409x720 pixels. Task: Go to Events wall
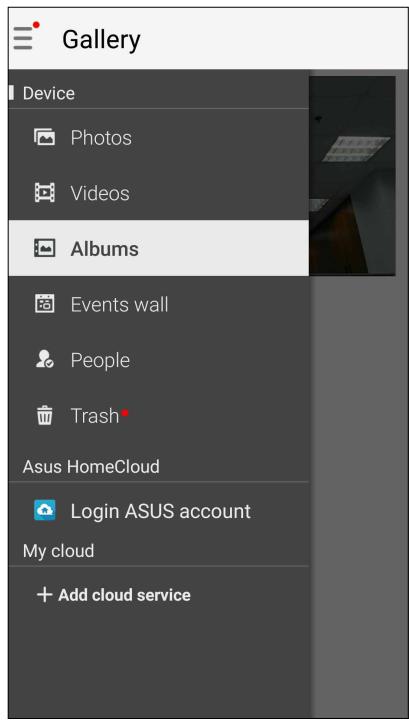(158, 304)
